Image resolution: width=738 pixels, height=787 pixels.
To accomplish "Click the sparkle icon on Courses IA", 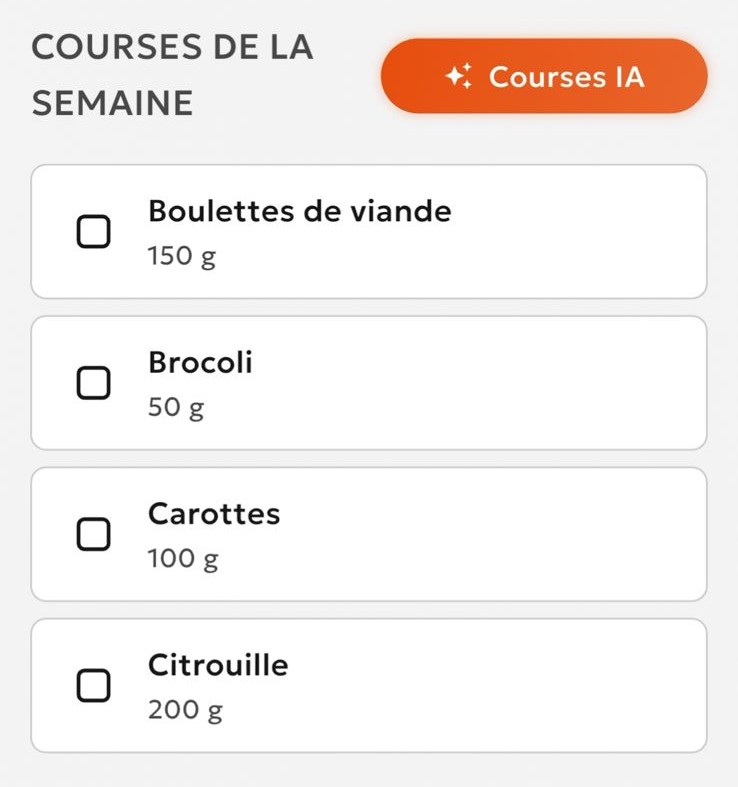I will [x=460, y=77].
